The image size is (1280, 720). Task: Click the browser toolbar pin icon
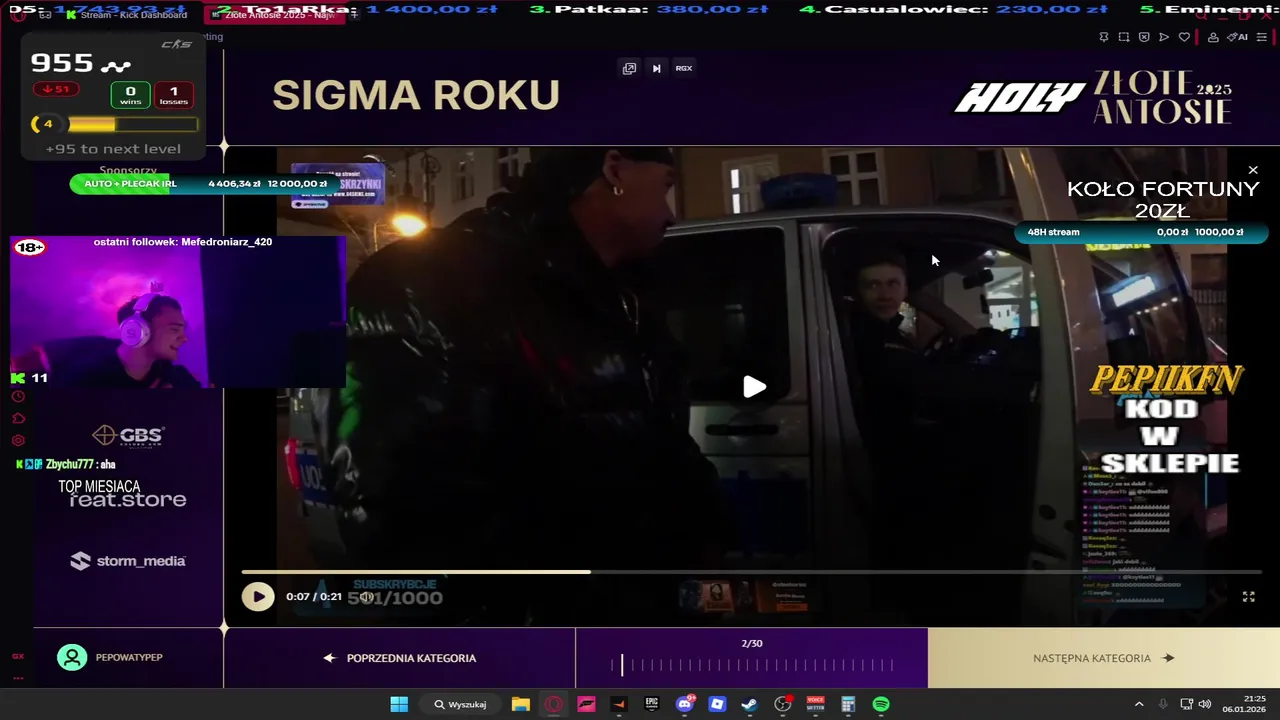(1104, 37)
